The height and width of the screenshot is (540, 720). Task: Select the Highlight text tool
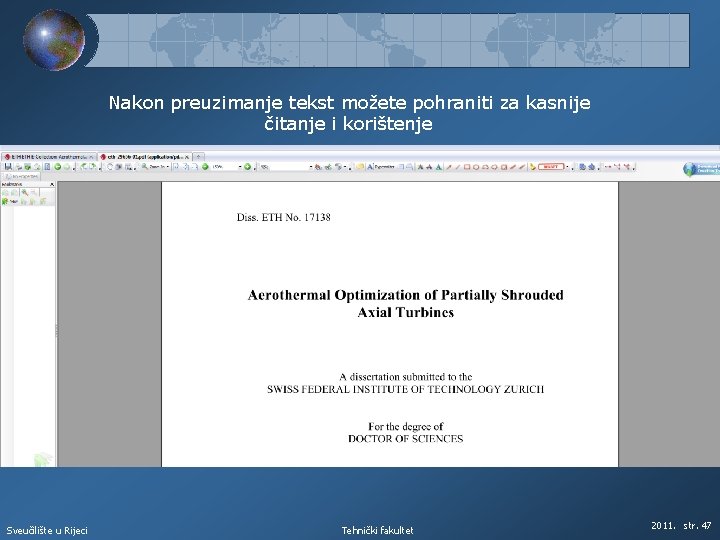click(420, 167)
